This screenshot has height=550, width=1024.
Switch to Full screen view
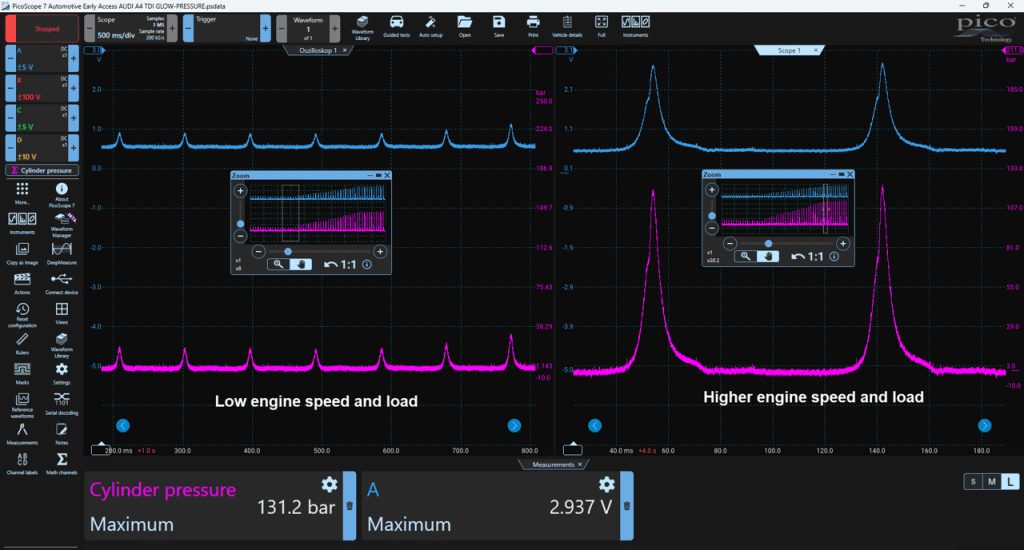coord(601,27)
